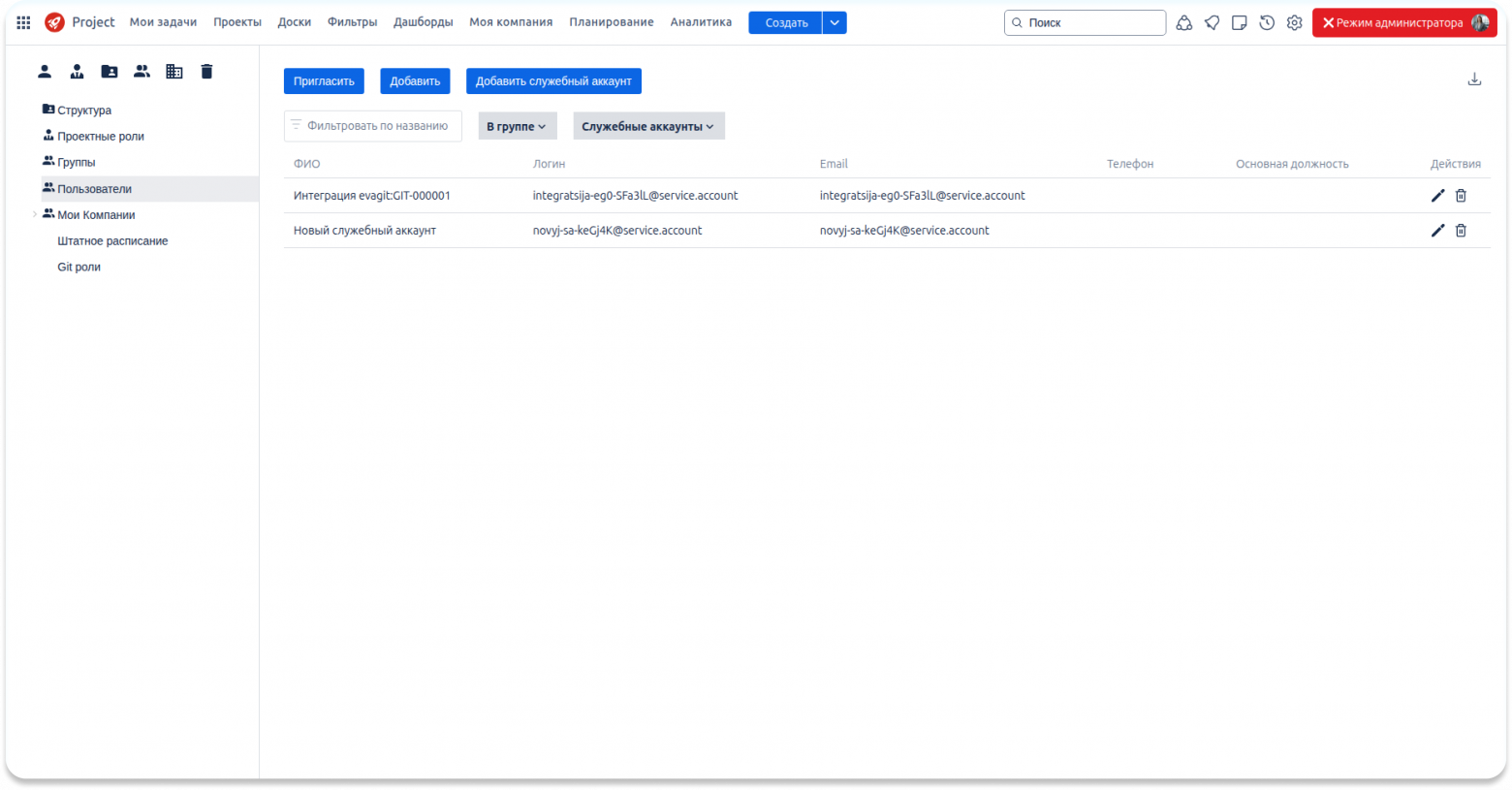Download the user list via export icon
Screen dimensions: 1512x790
(1474, 79)
